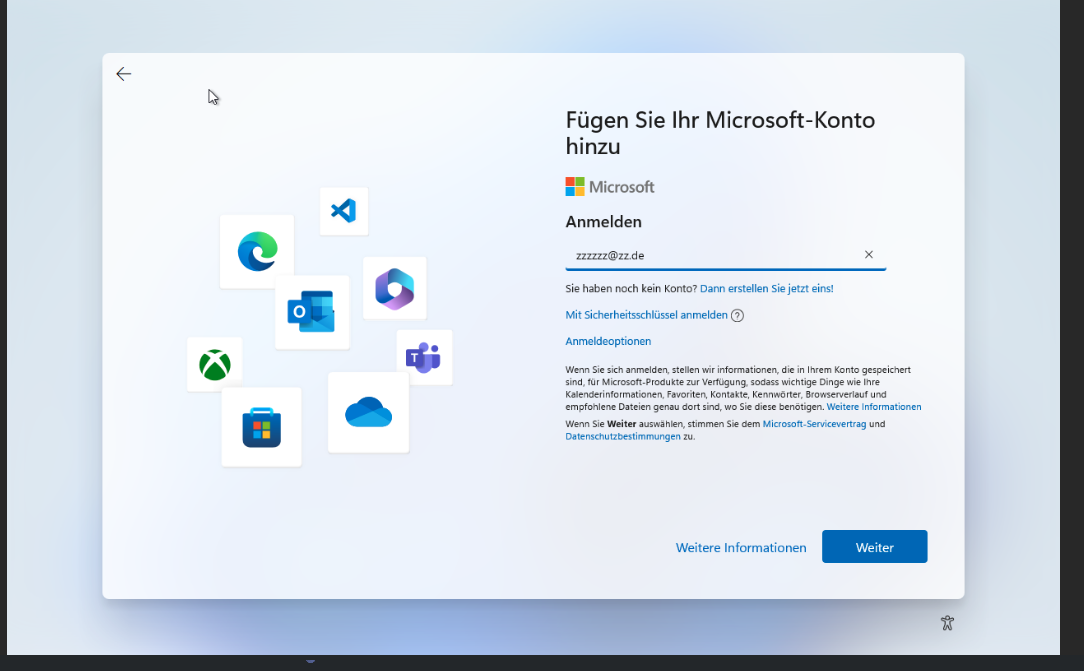The width and height of the screenshot is (1084, 671).
Task: Click the Xbox icon tile
Action: pos(214,364)
